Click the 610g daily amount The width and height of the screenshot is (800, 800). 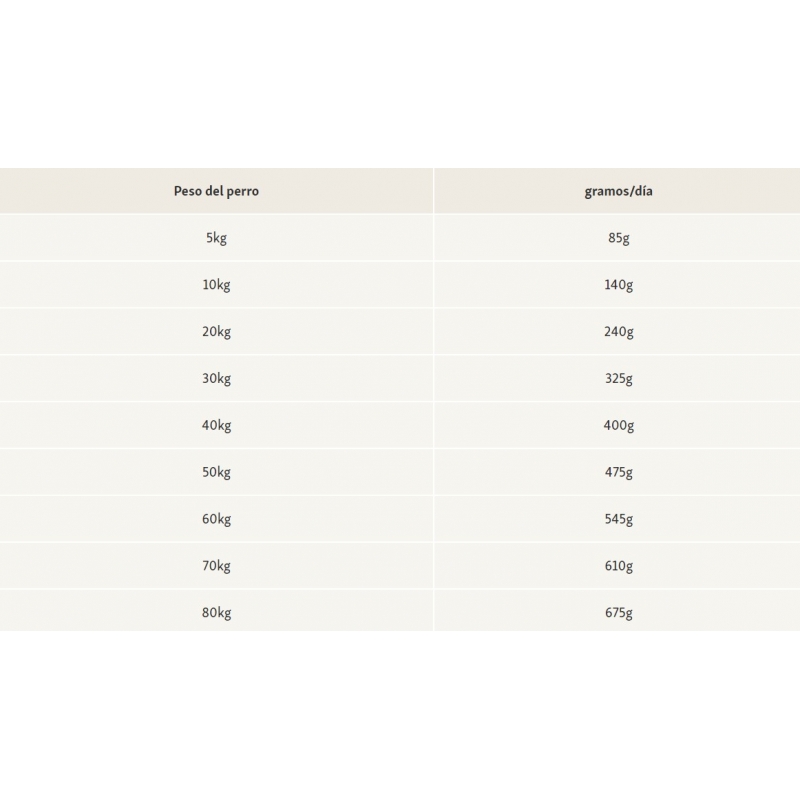619,567
